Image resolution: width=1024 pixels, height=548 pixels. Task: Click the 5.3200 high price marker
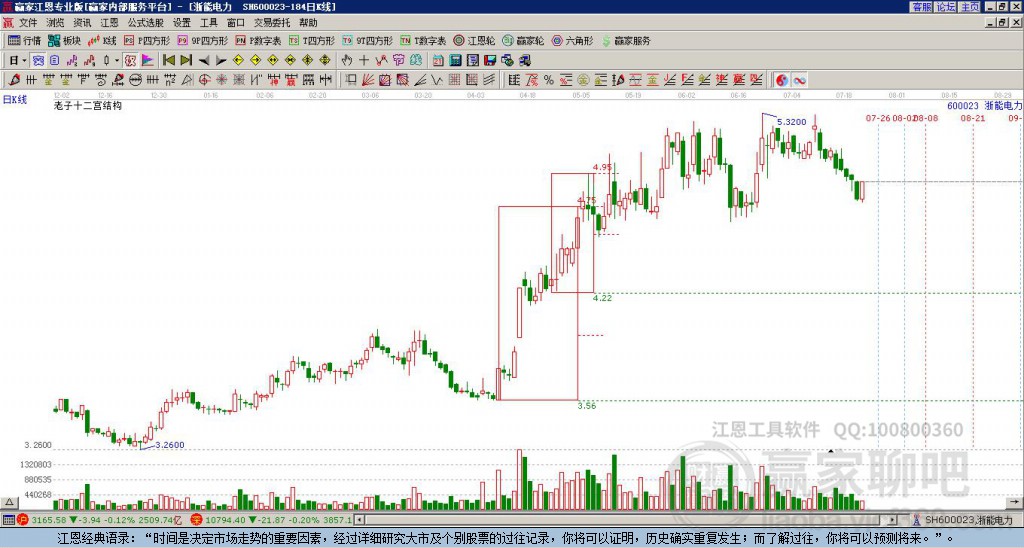pos(792,122)
